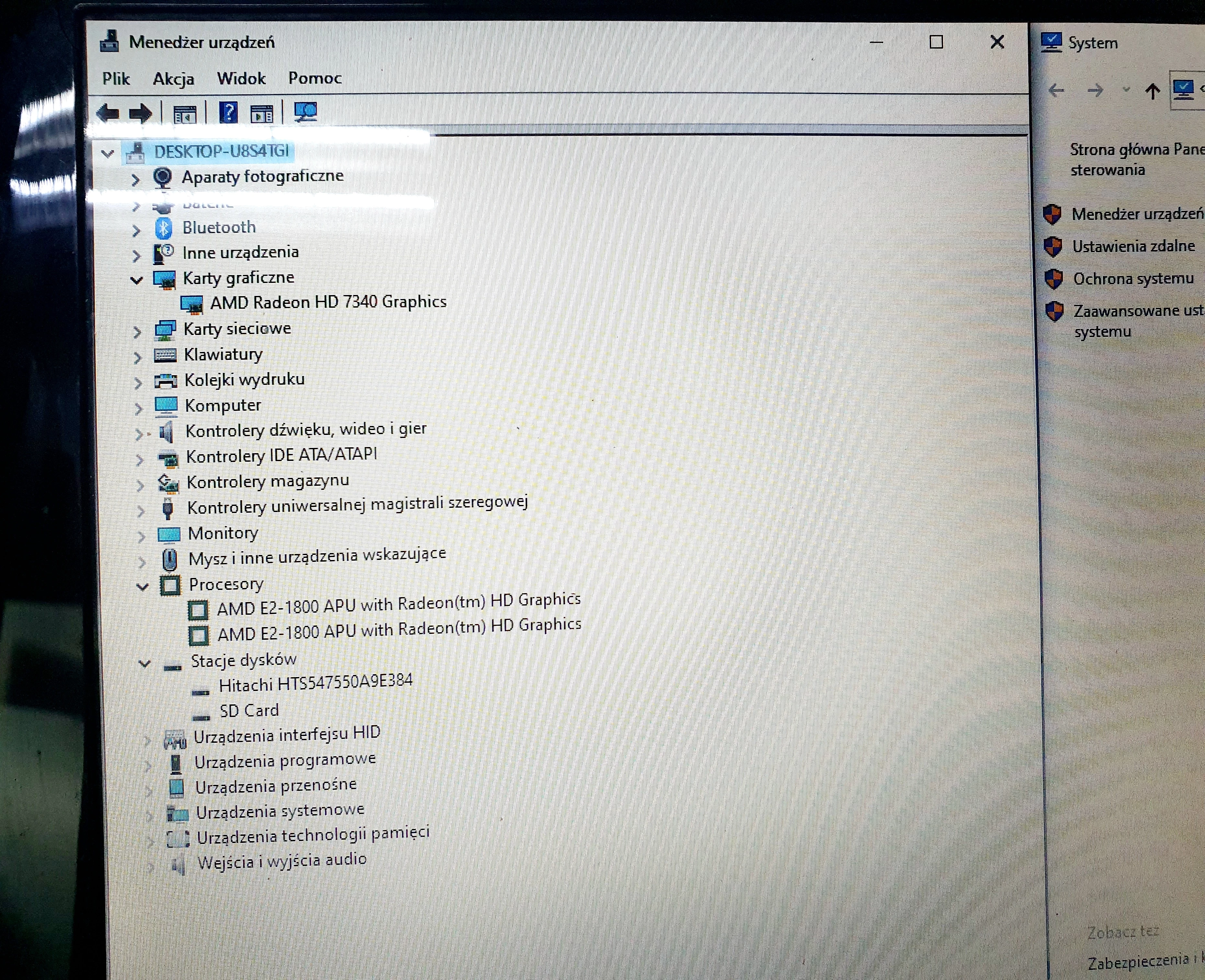Screen dimensions: 1205x980
Task: Open Zaawansowane ustawienia systemu link
Action: (1139, 321)
